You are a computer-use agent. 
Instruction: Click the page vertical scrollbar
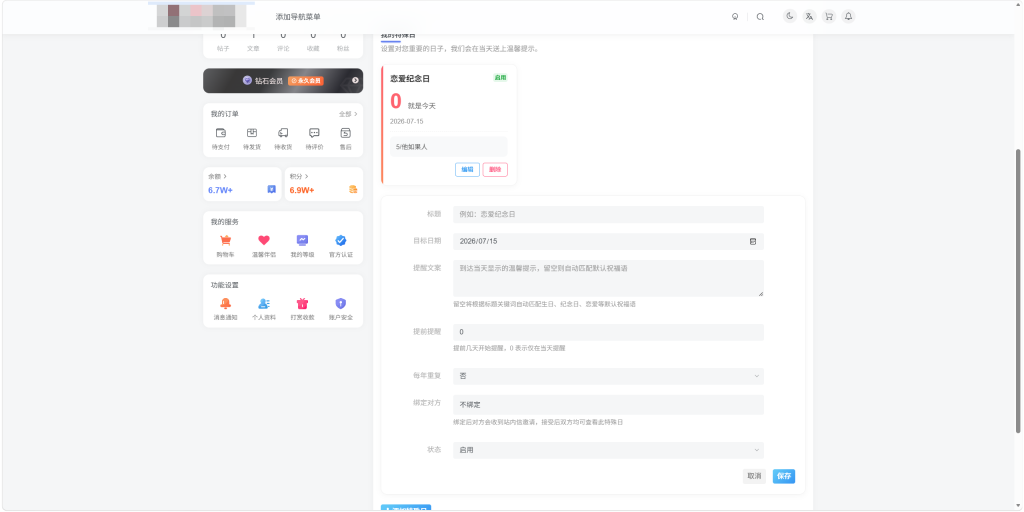click(x=1017, y=290)
